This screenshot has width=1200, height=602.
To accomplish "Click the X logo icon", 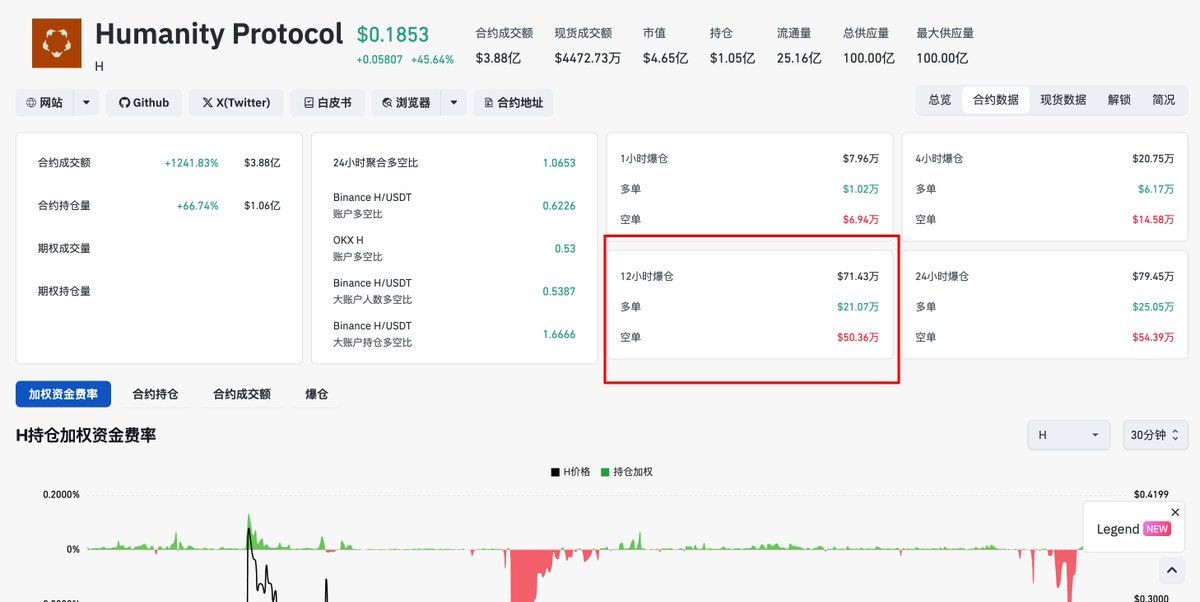I will 207,102.
